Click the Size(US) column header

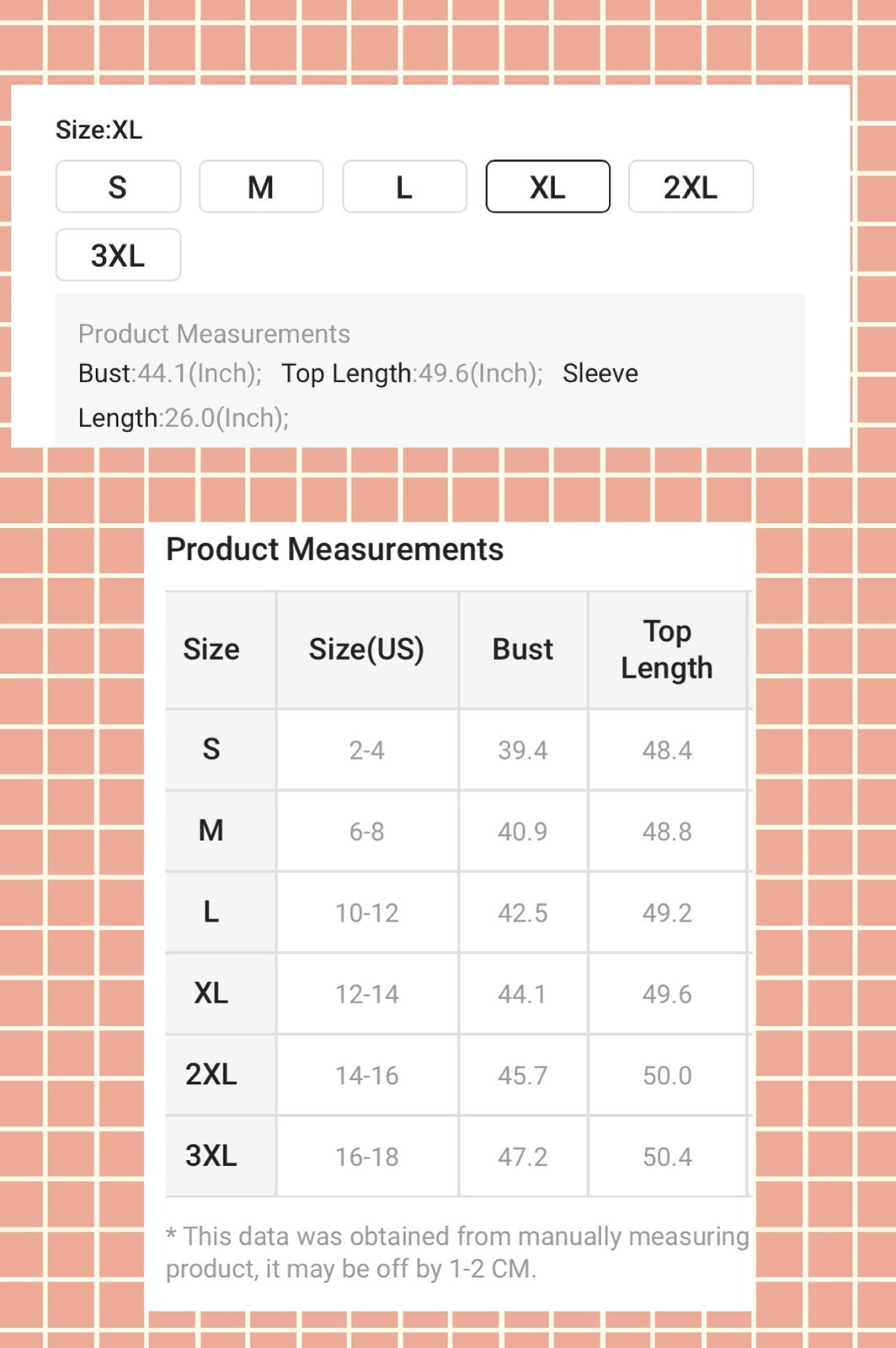point(367,650)
